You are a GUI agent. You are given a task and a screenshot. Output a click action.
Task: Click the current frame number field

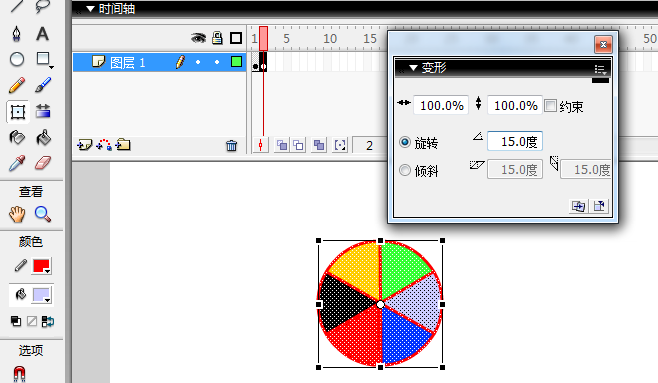(369, 146)
